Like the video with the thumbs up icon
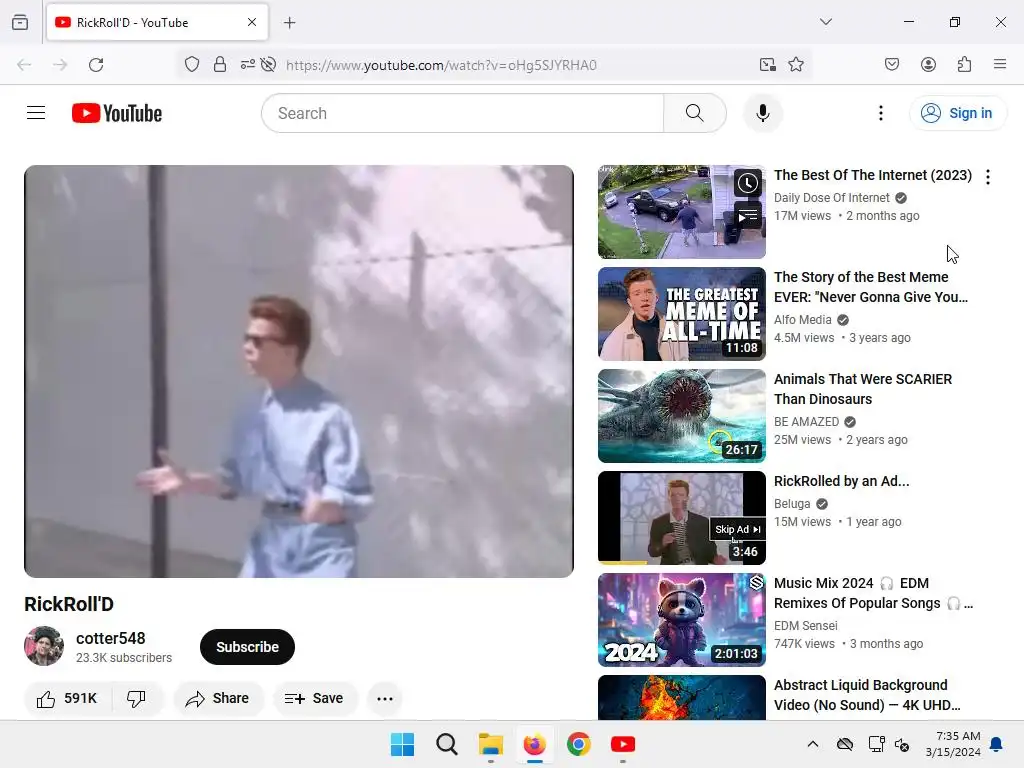 [x=67, y=699]
